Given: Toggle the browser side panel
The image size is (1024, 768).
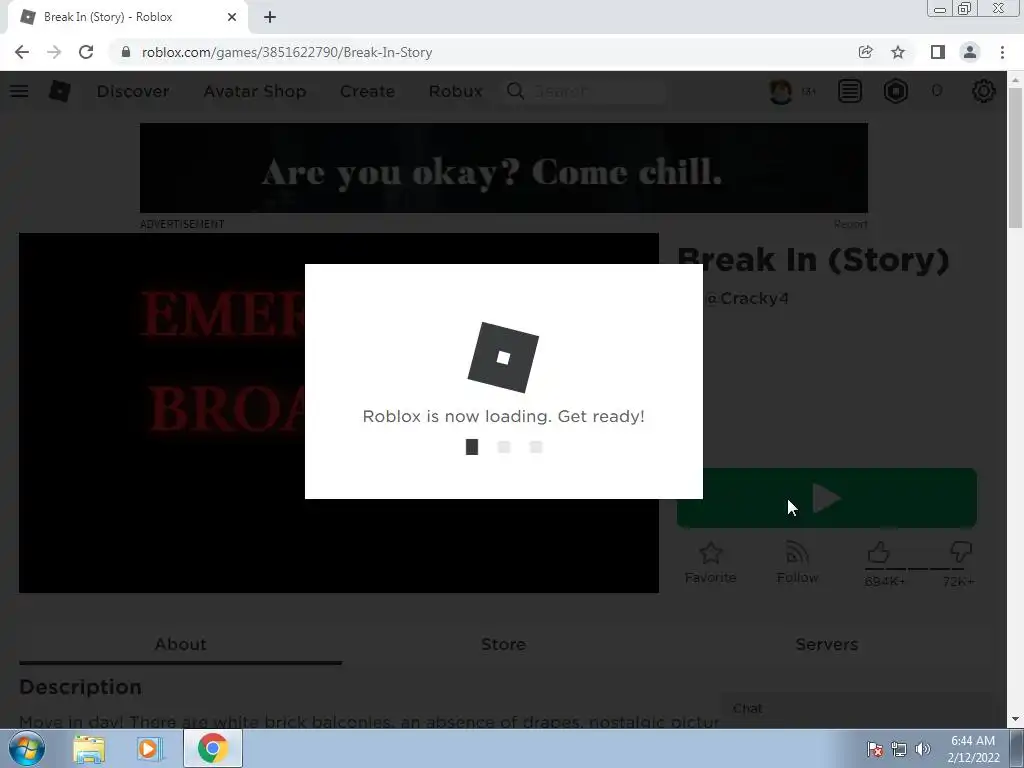Looking at the screenshot, I should [x=938, y=52].
